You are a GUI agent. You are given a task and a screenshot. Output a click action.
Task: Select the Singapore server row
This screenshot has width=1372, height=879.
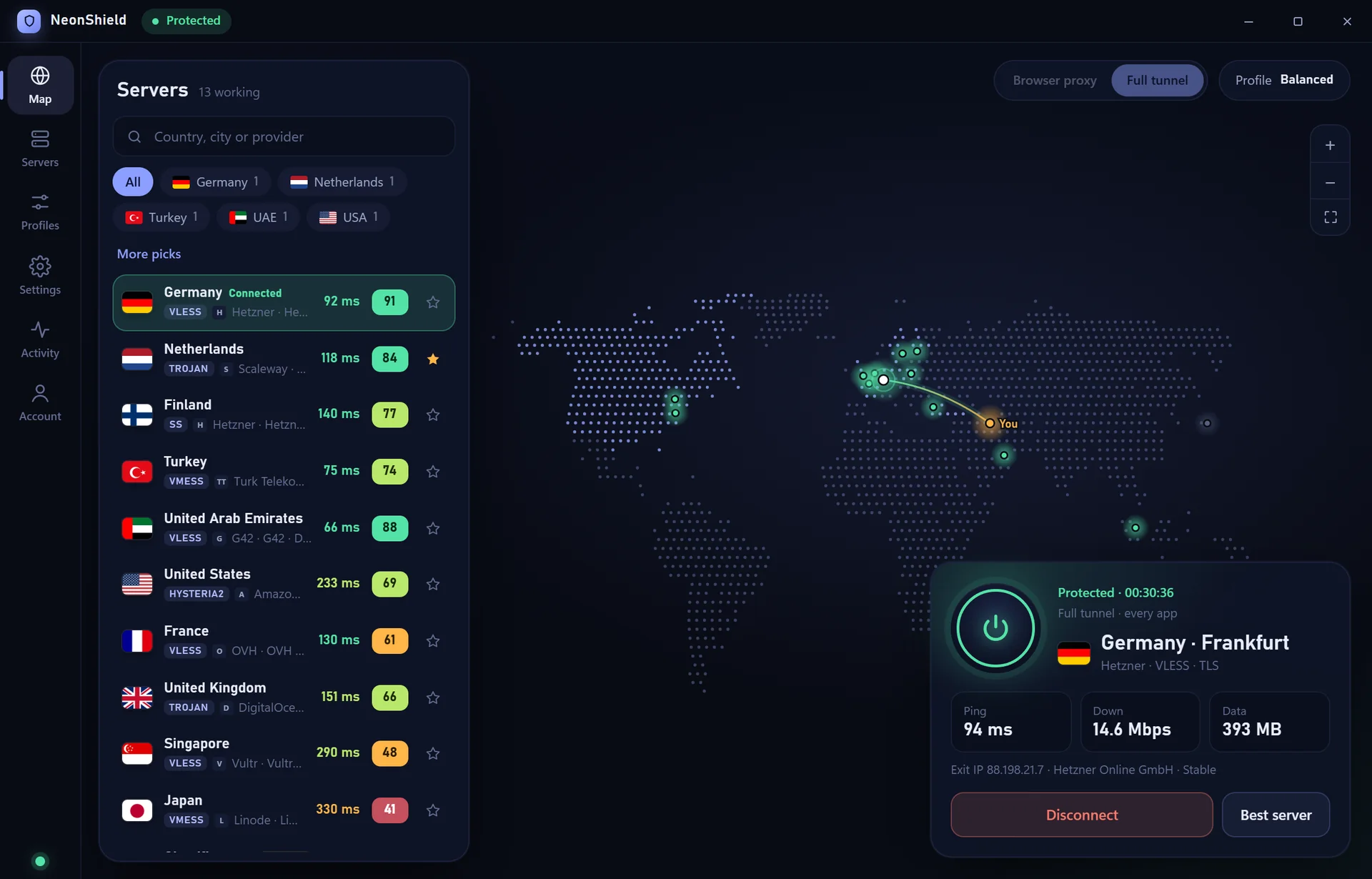pyautogui.click(x=284, y=753)
